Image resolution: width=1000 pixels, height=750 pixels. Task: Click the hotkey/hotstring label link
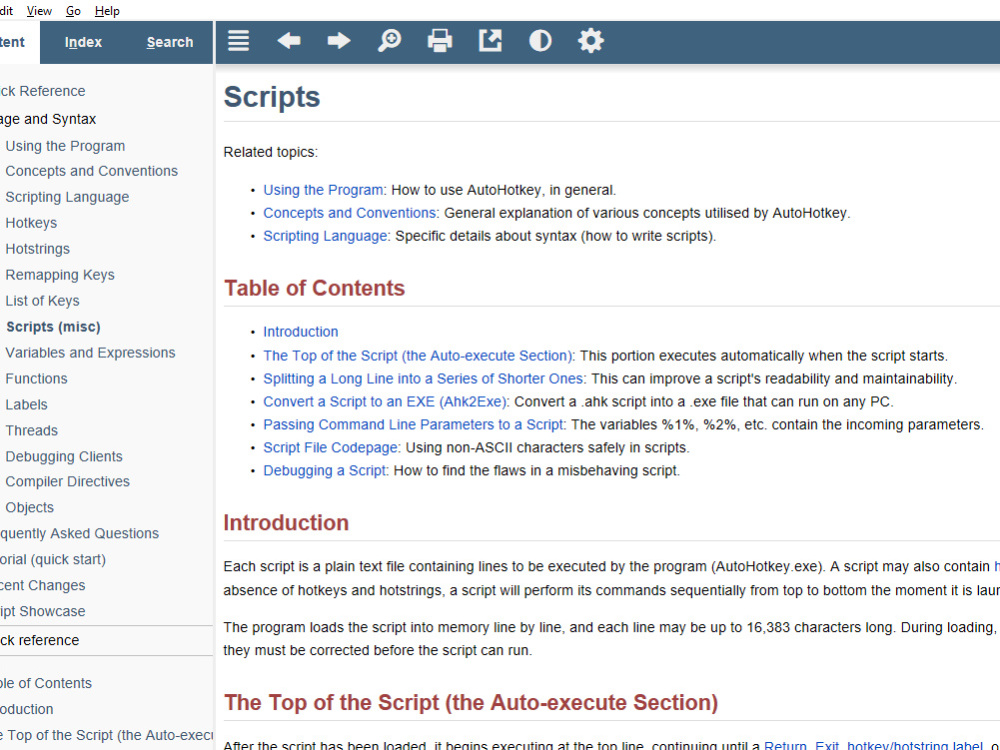(915, 745)
